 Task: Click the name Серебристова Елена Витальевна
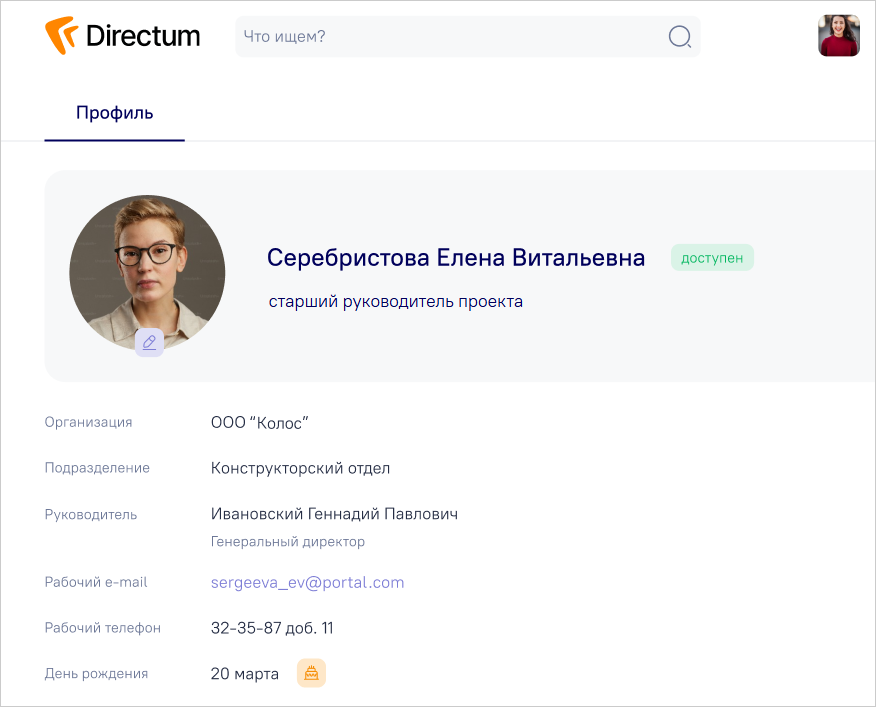coord(455,258)
